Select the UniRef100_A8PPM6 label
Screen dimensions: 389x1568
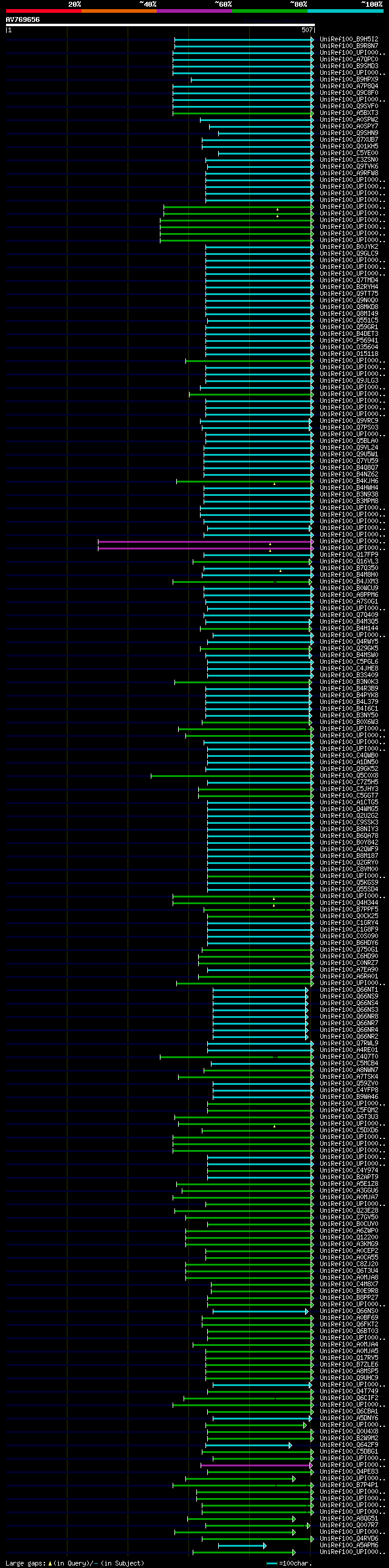(349, 595)
